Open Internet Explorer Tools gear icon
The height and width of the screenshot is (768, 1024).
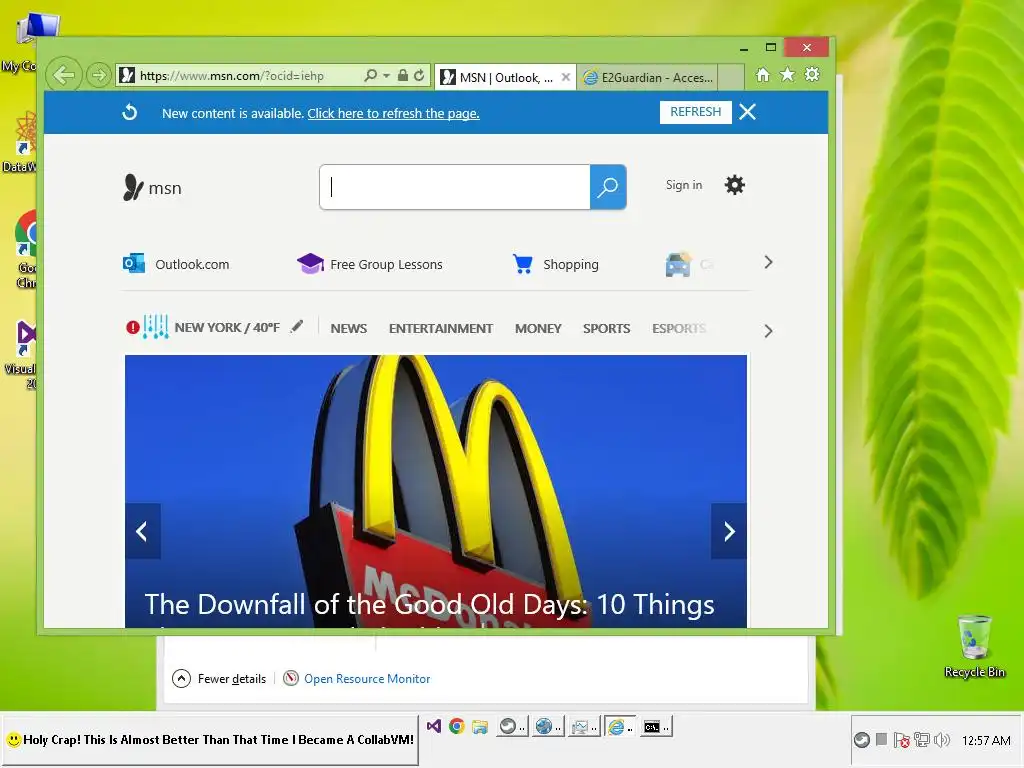(x=812, y=74)
